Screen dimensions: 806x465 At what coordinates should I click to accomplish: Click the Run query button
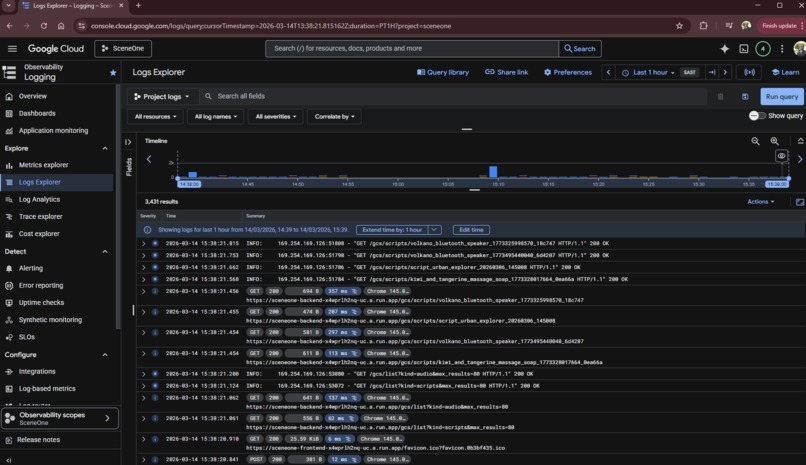pos(781,97)
